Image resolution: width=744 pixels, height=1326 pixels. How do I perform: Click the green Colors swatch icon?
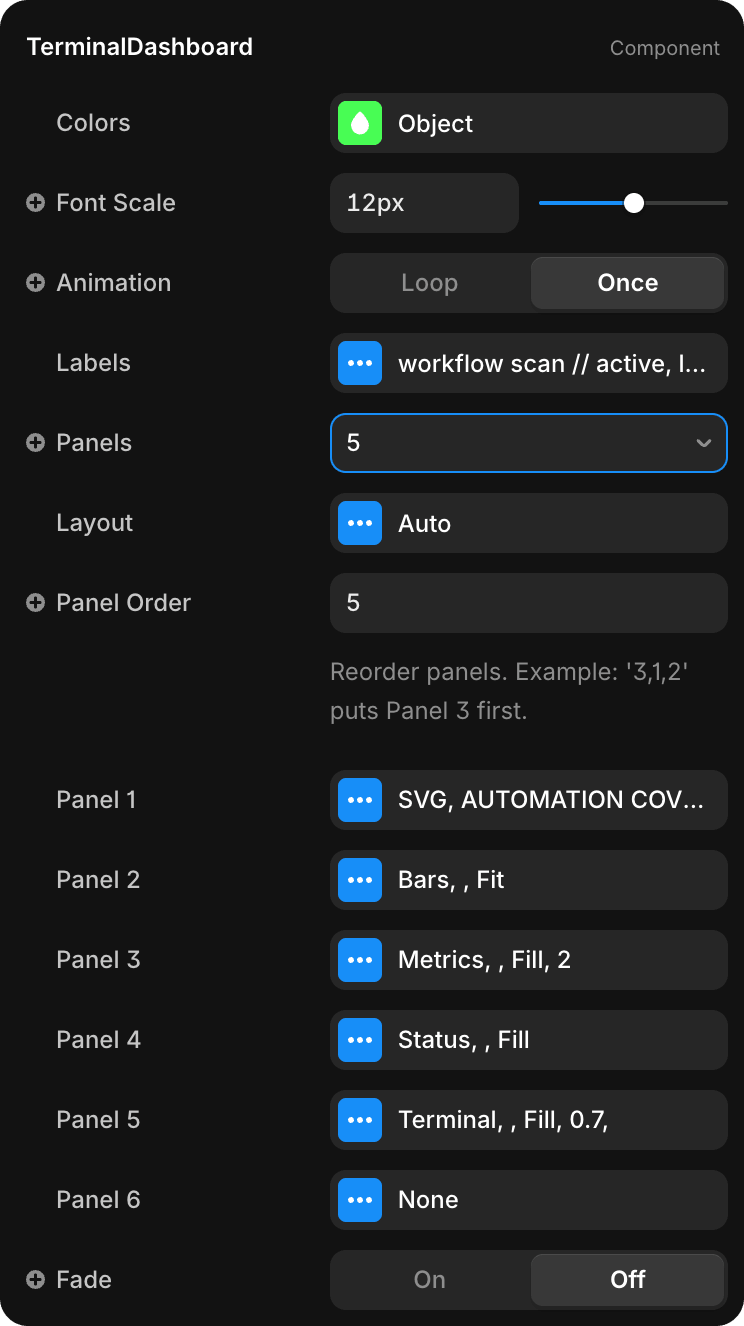click(360, 123)
